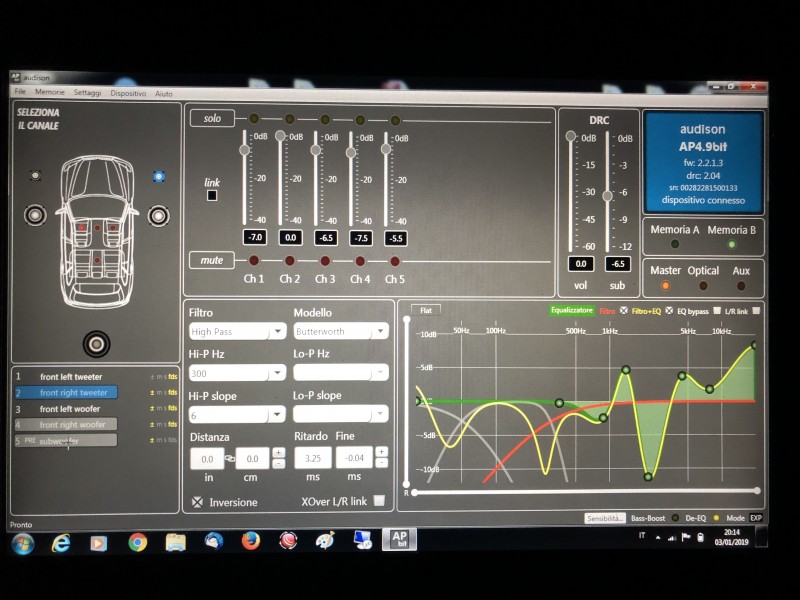The image size is (800, 600).
Task: Select the Memoria B indicator
Action: (732, 244)
